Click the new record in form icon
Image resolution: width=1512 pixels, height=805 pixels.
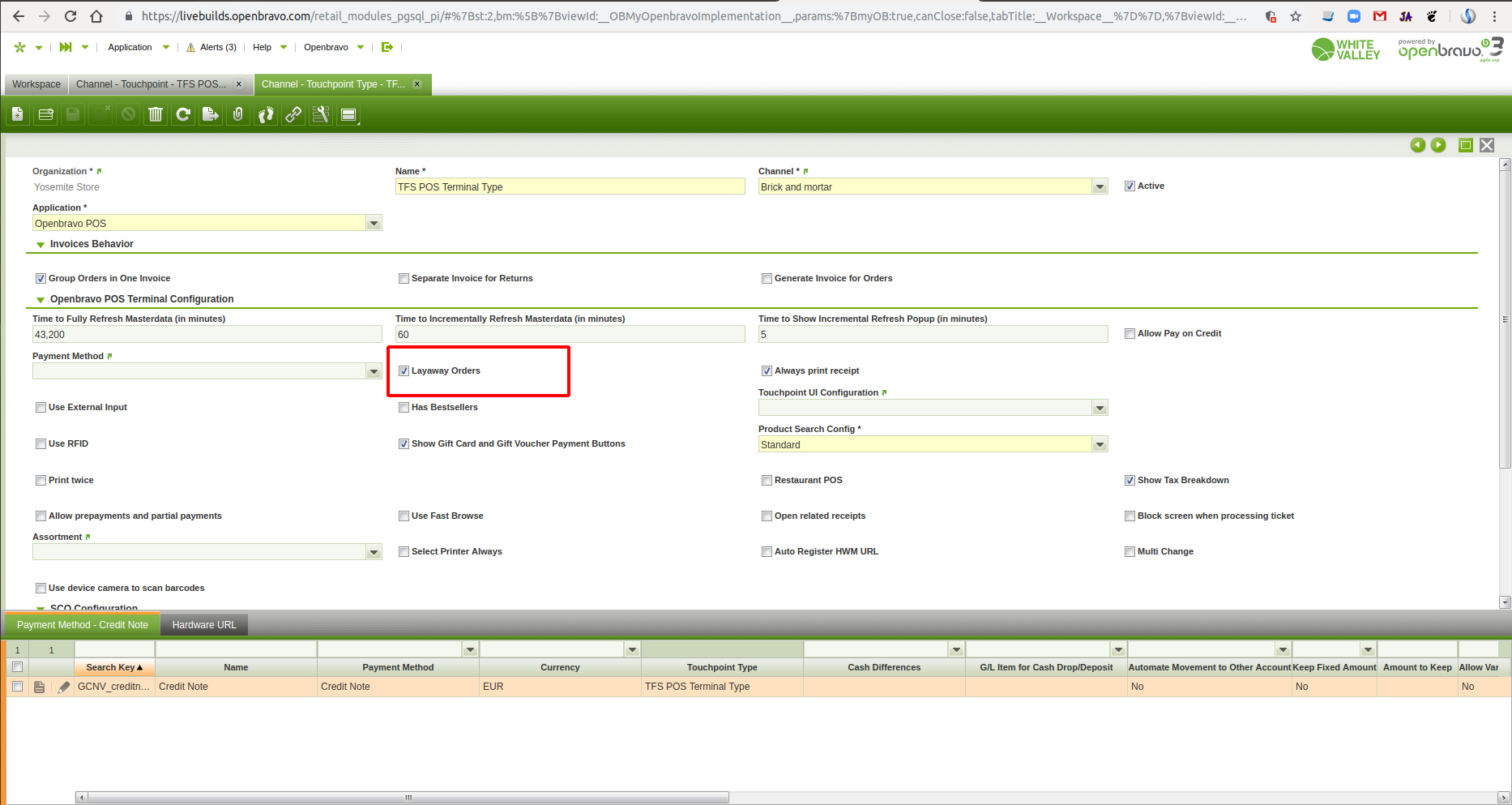(18, 115)
